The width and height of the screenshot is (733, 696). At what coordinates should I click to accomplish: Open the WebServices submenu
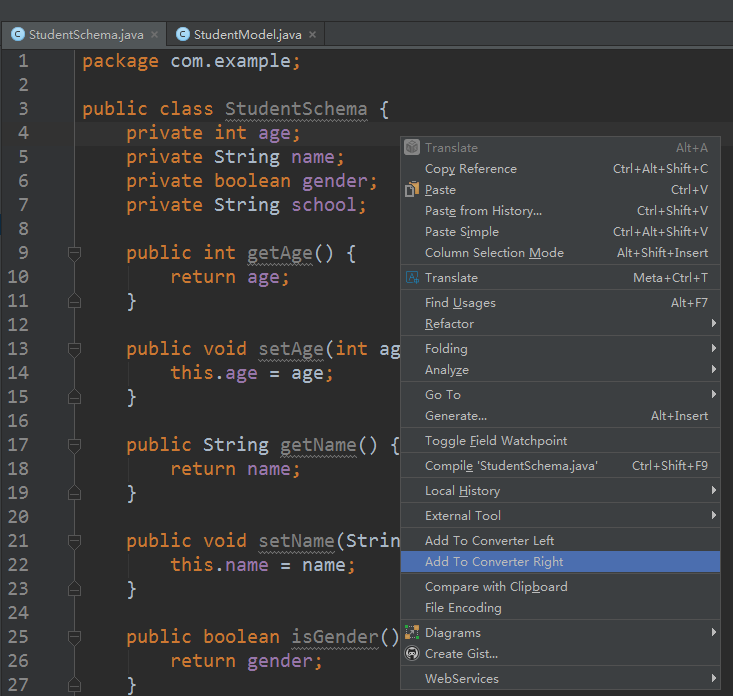pyautogui.click(x=560, y=678)
